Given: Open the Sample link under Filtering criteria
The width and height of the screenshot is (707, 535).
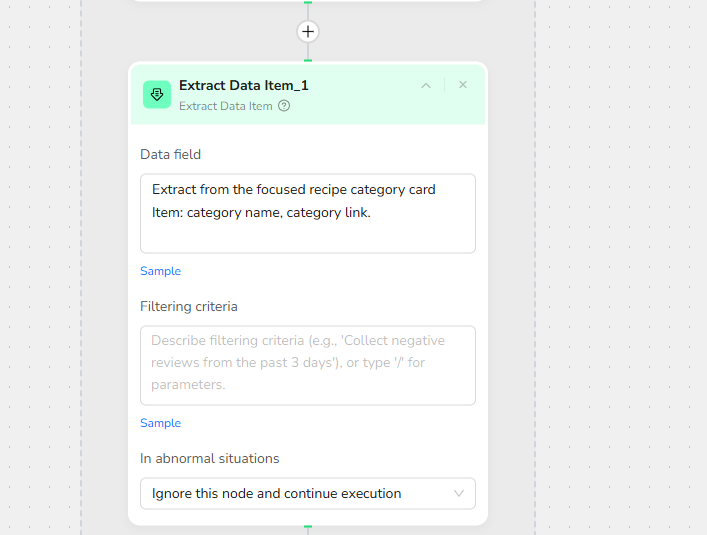Looking at the screenshot, I should [160, 423].
